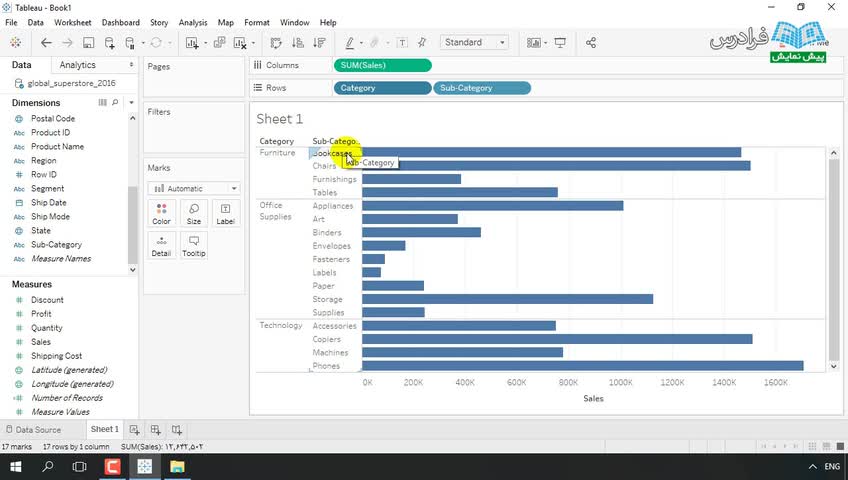Open the Data/Analytics pane options arrow
This screenshot has height=480, width=848.
tap(131, 64)
